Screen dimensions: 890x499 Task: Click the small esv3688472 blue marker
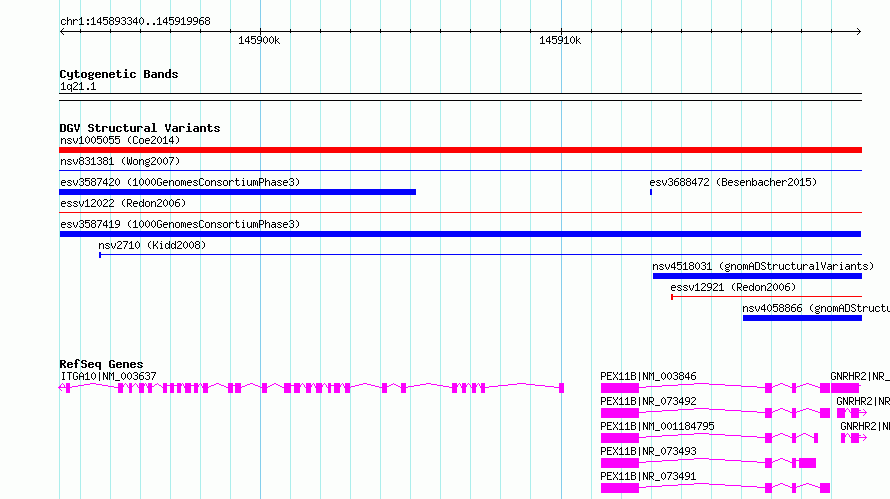click(650, 192)
